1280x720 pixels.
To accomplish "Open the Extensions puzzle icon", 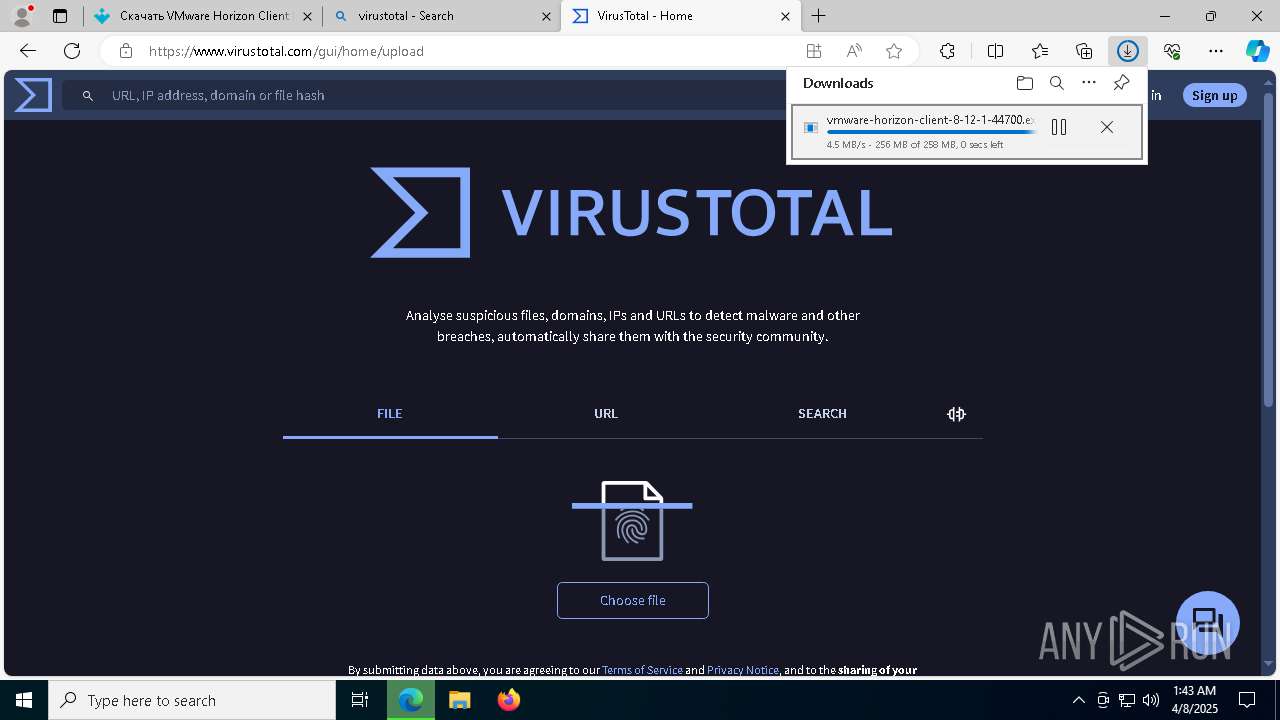I will pyautogui.click(x=947, y=51).
